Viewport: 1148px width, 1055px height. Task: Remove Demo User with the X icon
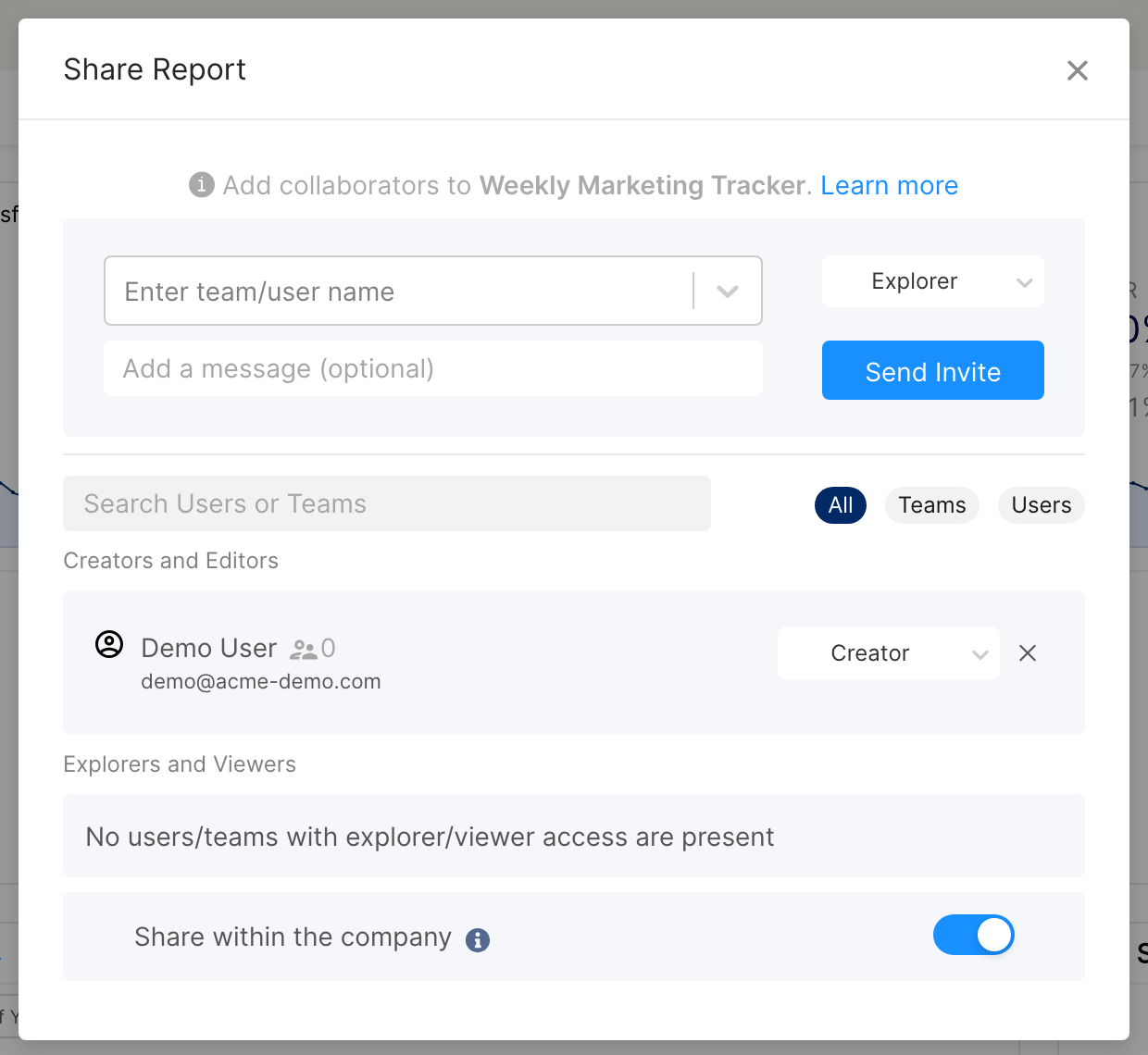click(x=1027, y=653)
